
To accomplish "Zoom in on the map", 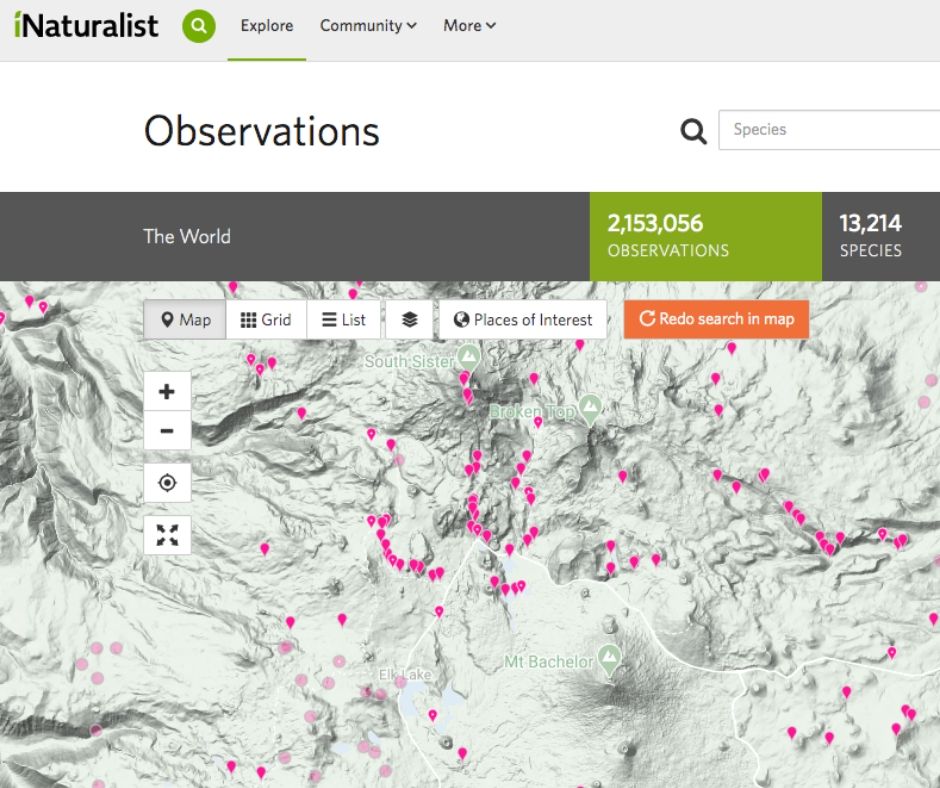I will coord(167,391).
